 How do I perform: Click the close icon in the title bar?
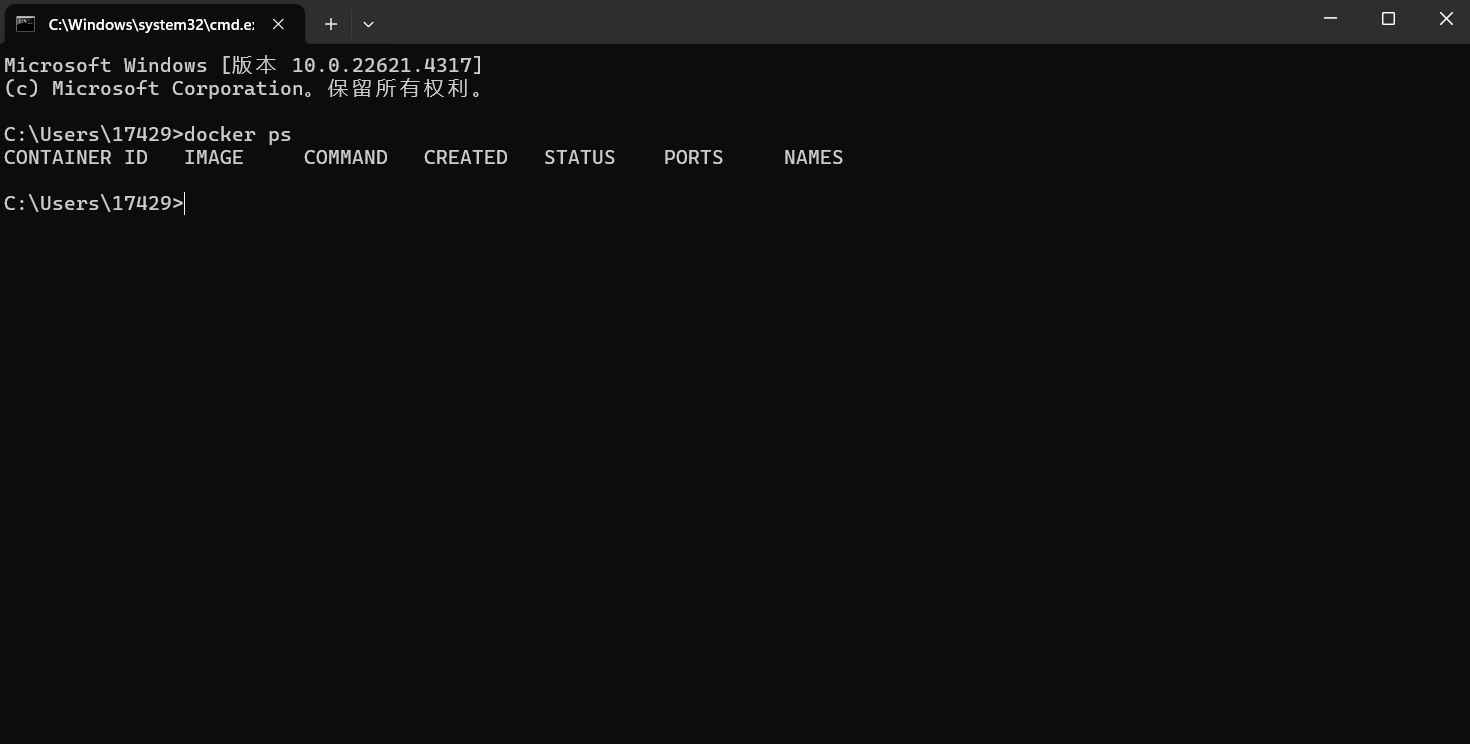point(1446,18)
